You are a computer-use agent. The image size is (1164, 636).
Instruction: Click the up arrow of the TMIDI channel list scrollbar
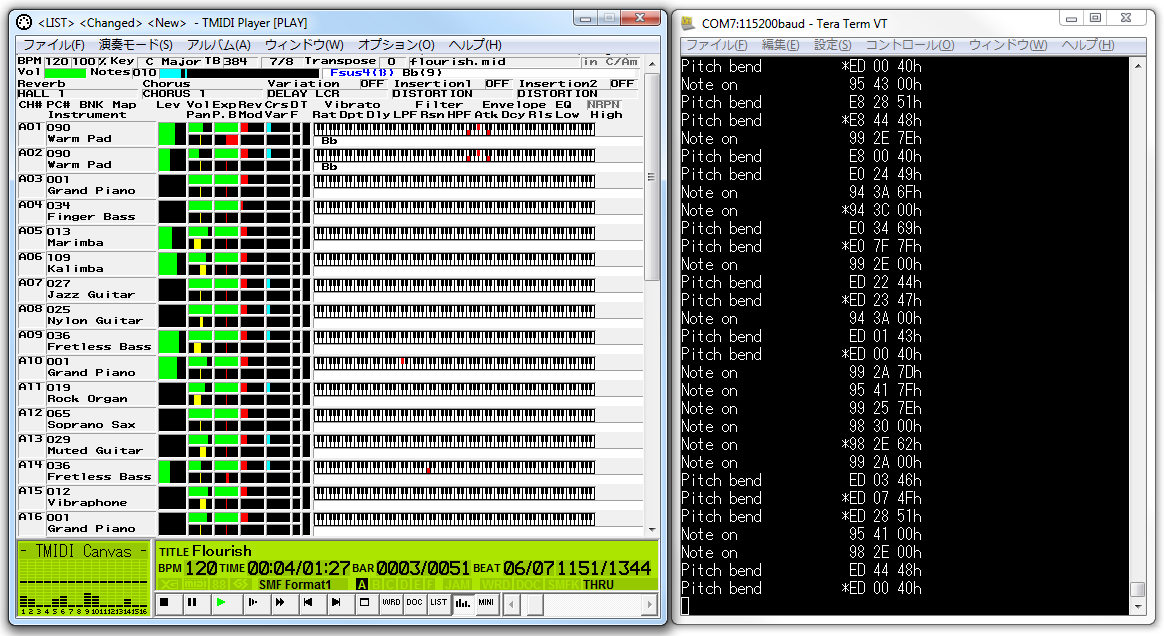click(x=652, y=64)
